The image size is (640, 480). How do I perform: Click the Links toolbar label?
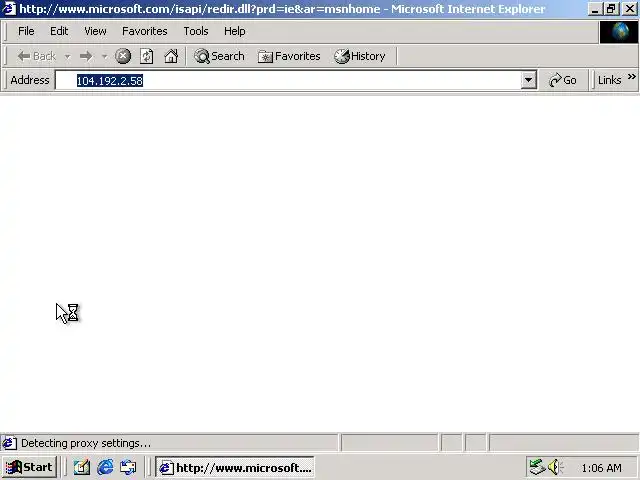[609, 80]
